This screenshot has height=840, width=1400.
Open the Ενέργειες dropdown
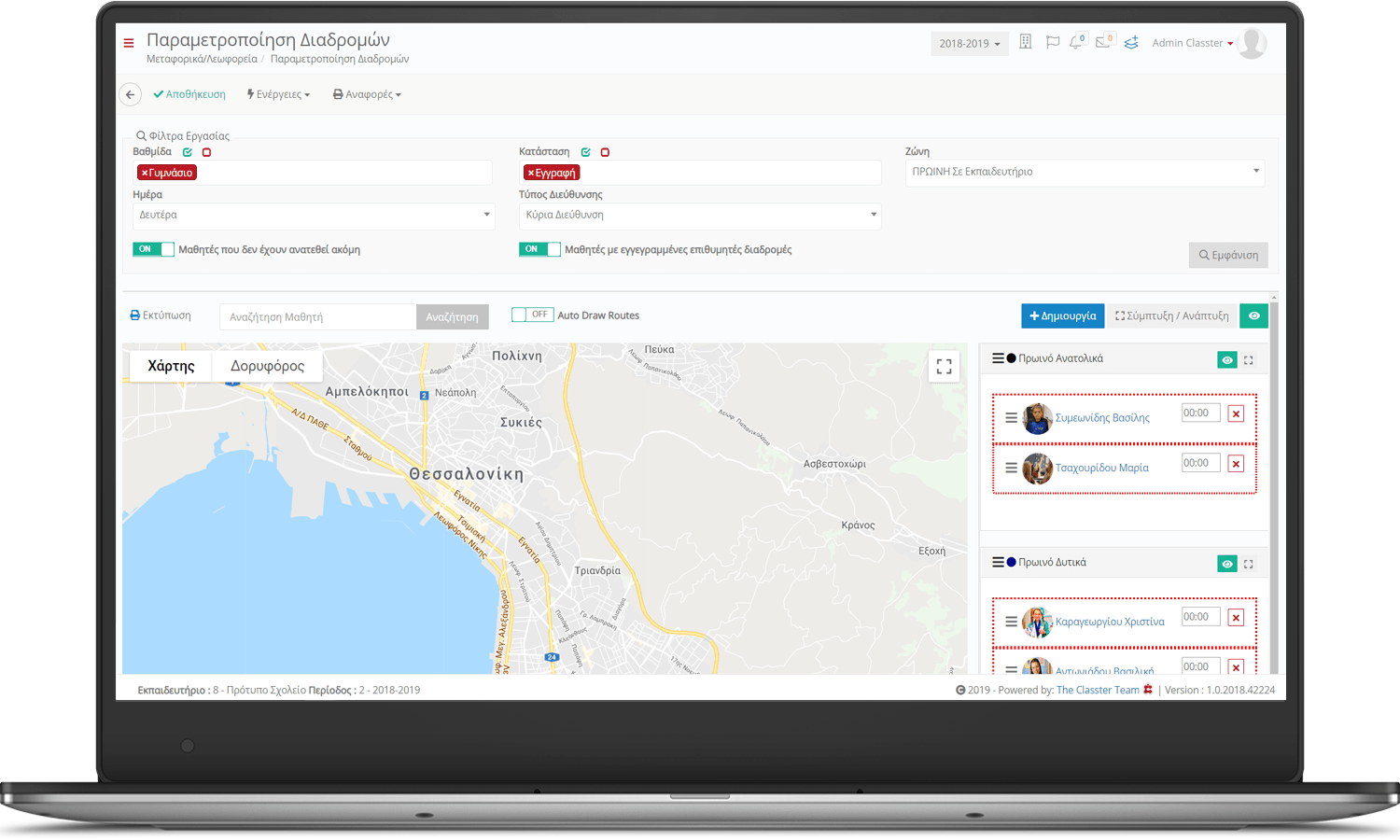[x=278, y=94]
